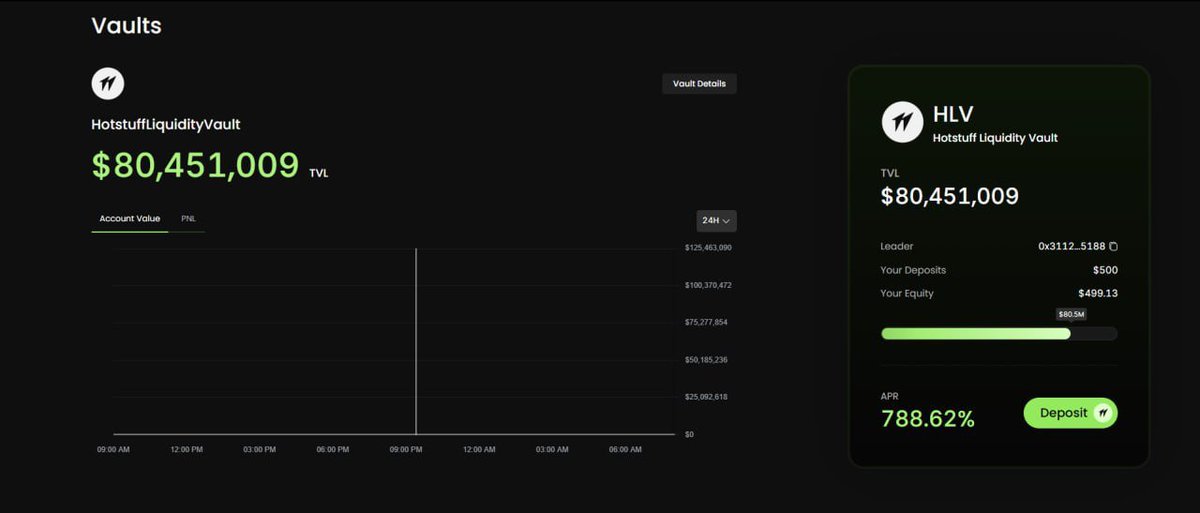Click the HotstuffLiquidityVault round logo icon
Screen dimensions: 1200x513
[108, 83]
